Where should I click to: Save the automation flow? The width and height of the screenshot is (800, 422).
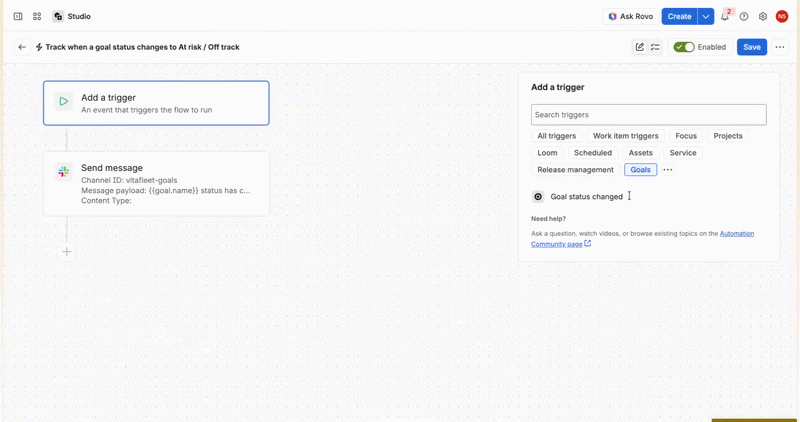(x=752, y=47)
